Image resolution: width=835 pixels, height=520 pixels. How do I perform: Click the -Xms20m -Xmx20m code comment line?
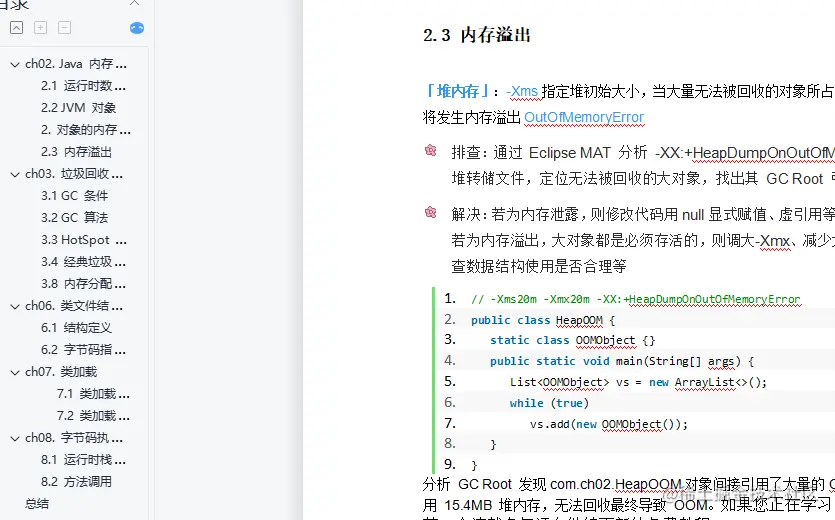pyautogui.click(x=635, y=299)
